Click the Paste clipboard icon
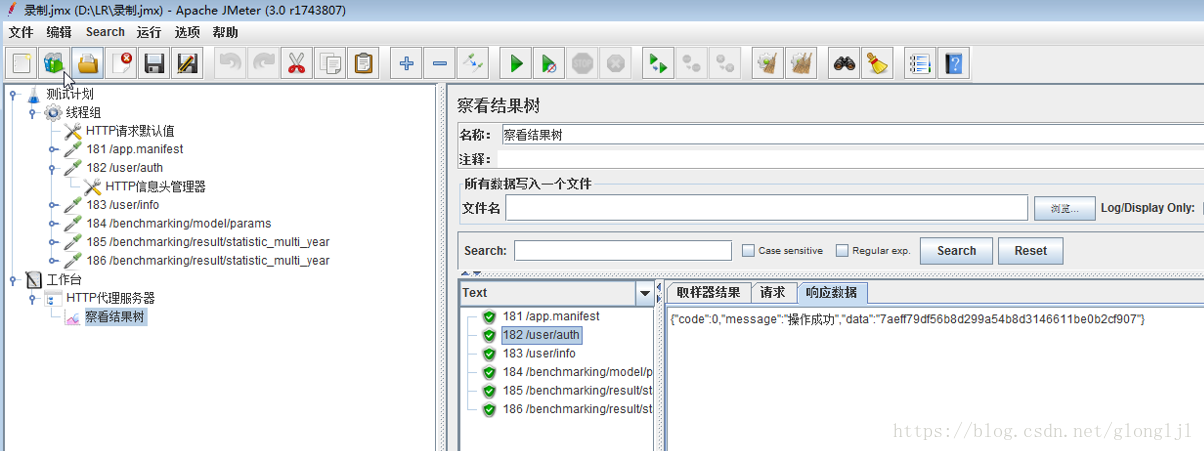 [363, 64]
